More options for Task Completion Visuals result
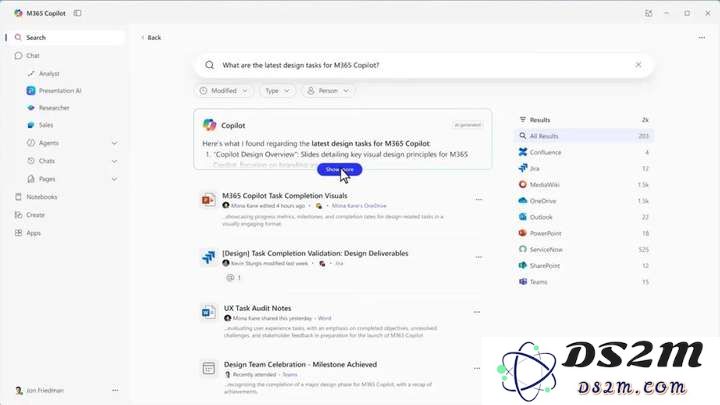This screenshot has width=720, height=405. 478,200
